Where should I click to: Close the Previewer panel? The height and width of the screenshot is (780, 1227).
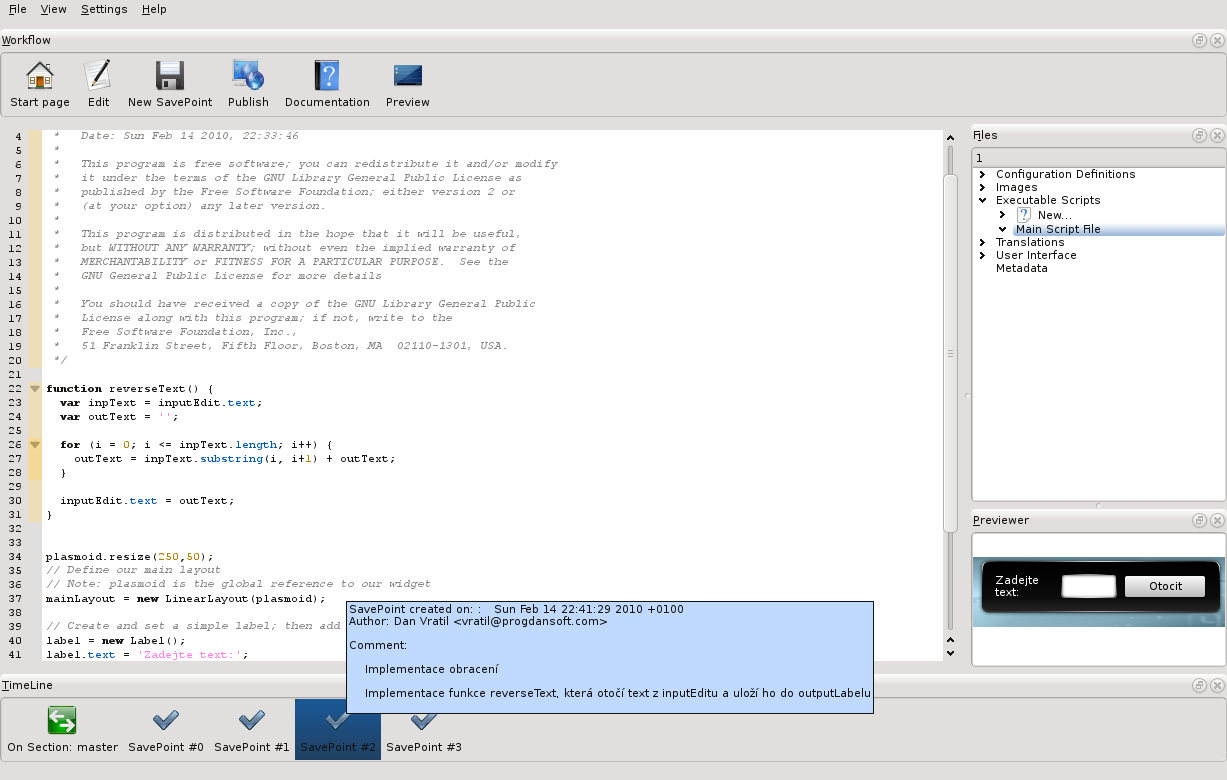coord(1217,520)
